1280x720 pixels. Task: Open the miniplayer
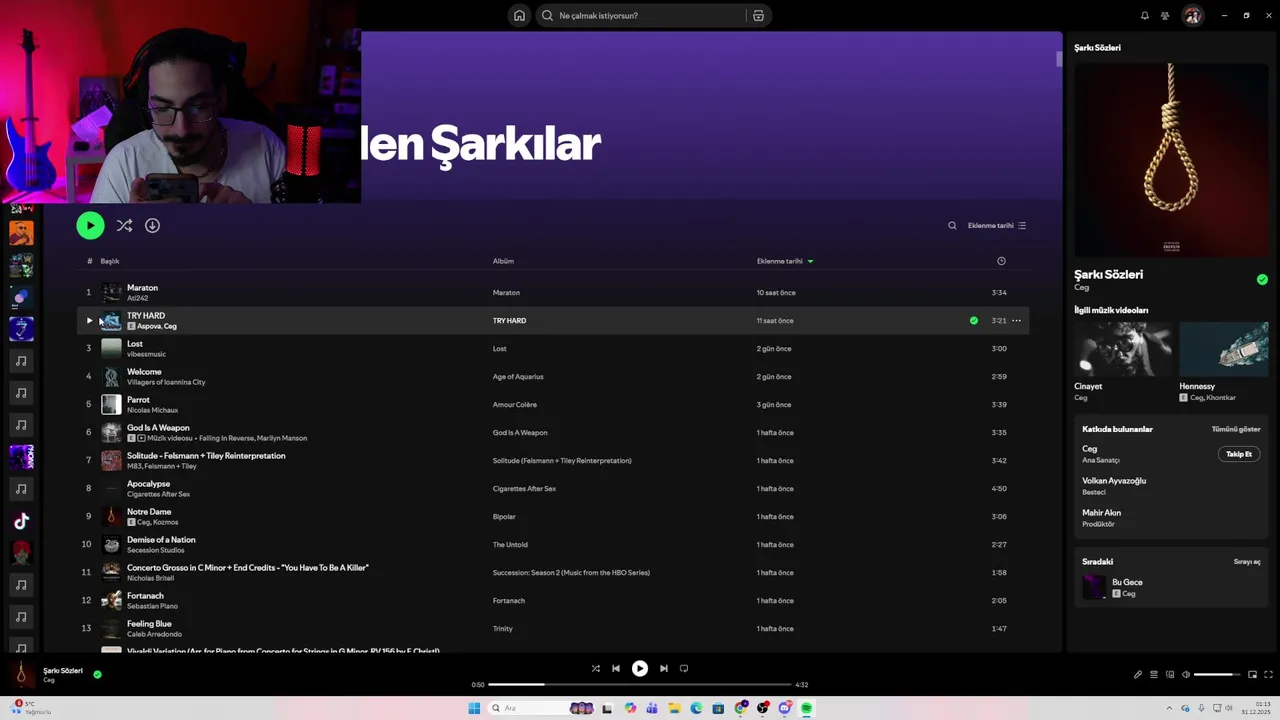click(x=1252, y=674)
